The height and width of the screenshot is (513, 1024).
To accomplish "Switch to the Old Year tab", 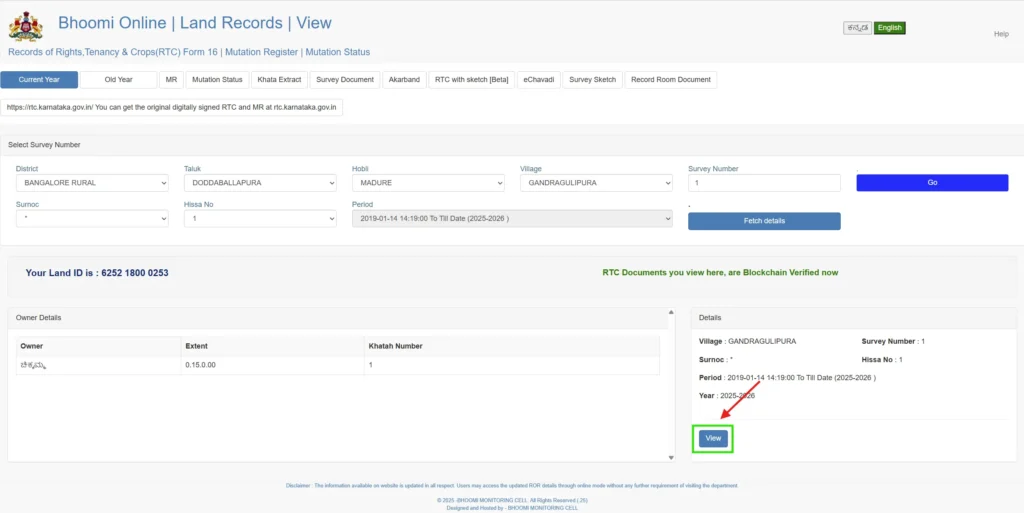I will coord(118,80).
